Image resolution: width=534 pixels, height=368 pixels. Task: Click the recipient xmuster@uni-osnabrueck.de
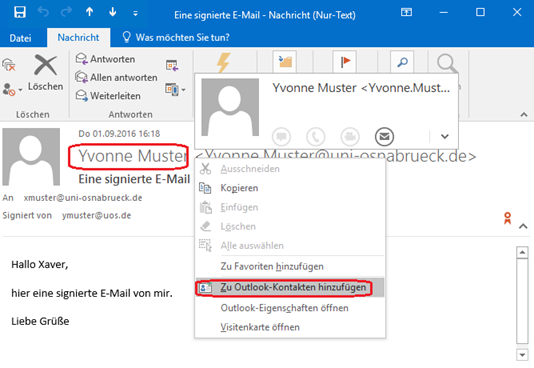[x=83, y=198]
